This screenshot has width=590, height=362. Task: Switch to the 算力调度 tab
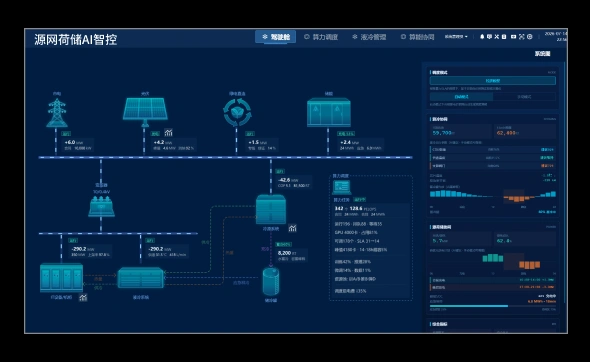[x=321, y=37]
